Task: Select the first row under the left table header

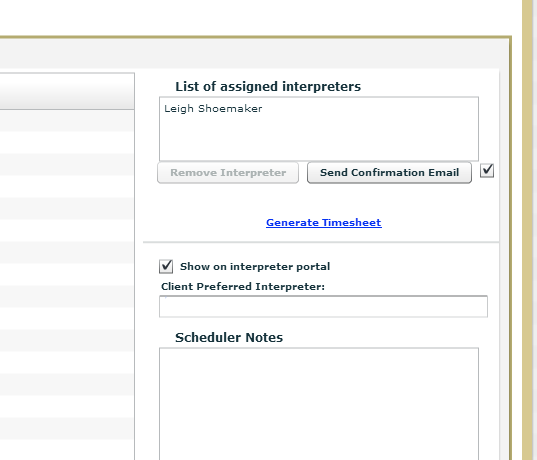Action: pyautogui.click(x=67, y=120)
